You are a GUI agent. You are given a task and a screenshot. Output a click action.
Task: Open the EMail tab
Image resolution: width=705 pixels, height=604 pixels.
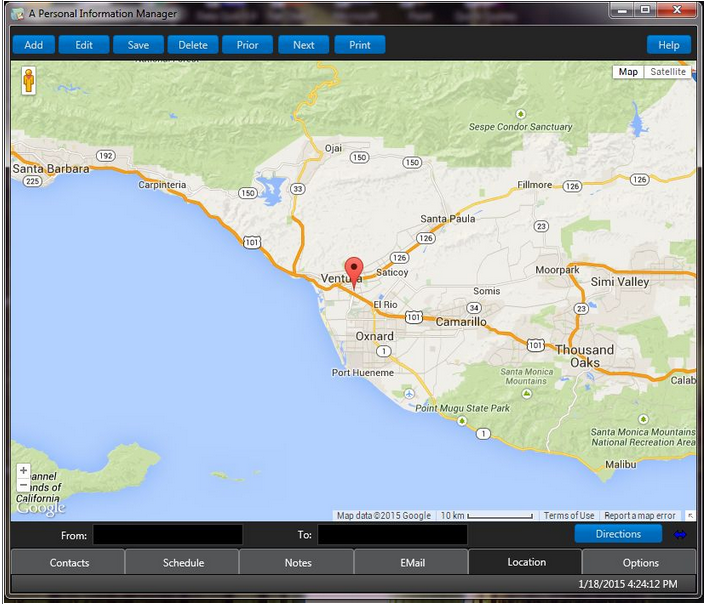[x=412, y=563]
